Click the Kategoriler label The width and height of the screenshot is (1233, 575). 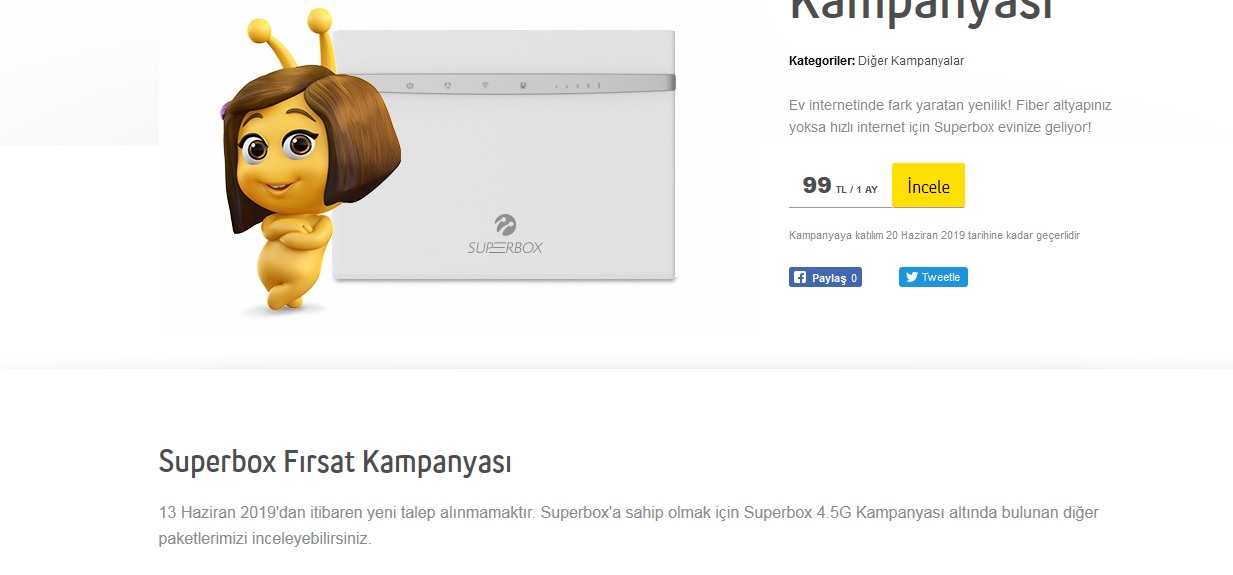point(822,61)
